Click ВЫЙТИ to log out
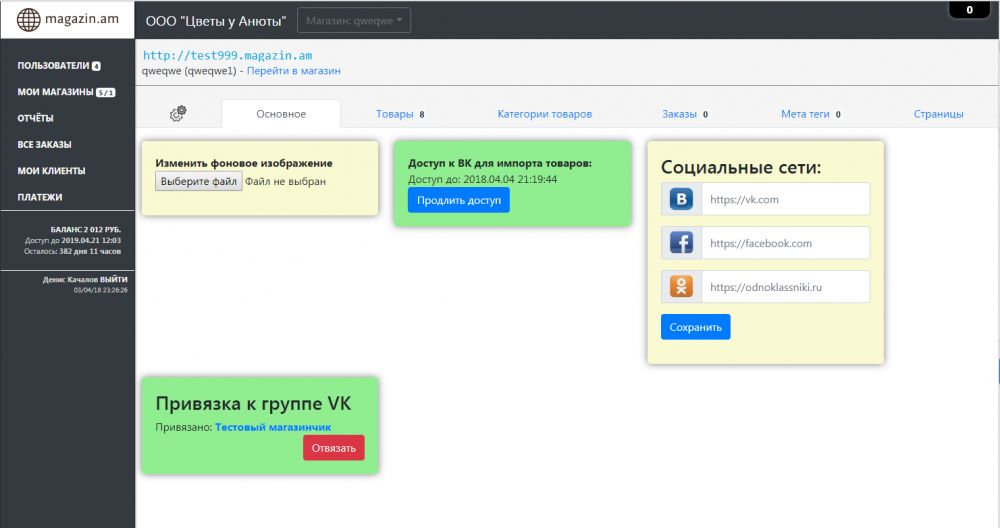This screenshot has height=528, width=1000. pos(114,279)
